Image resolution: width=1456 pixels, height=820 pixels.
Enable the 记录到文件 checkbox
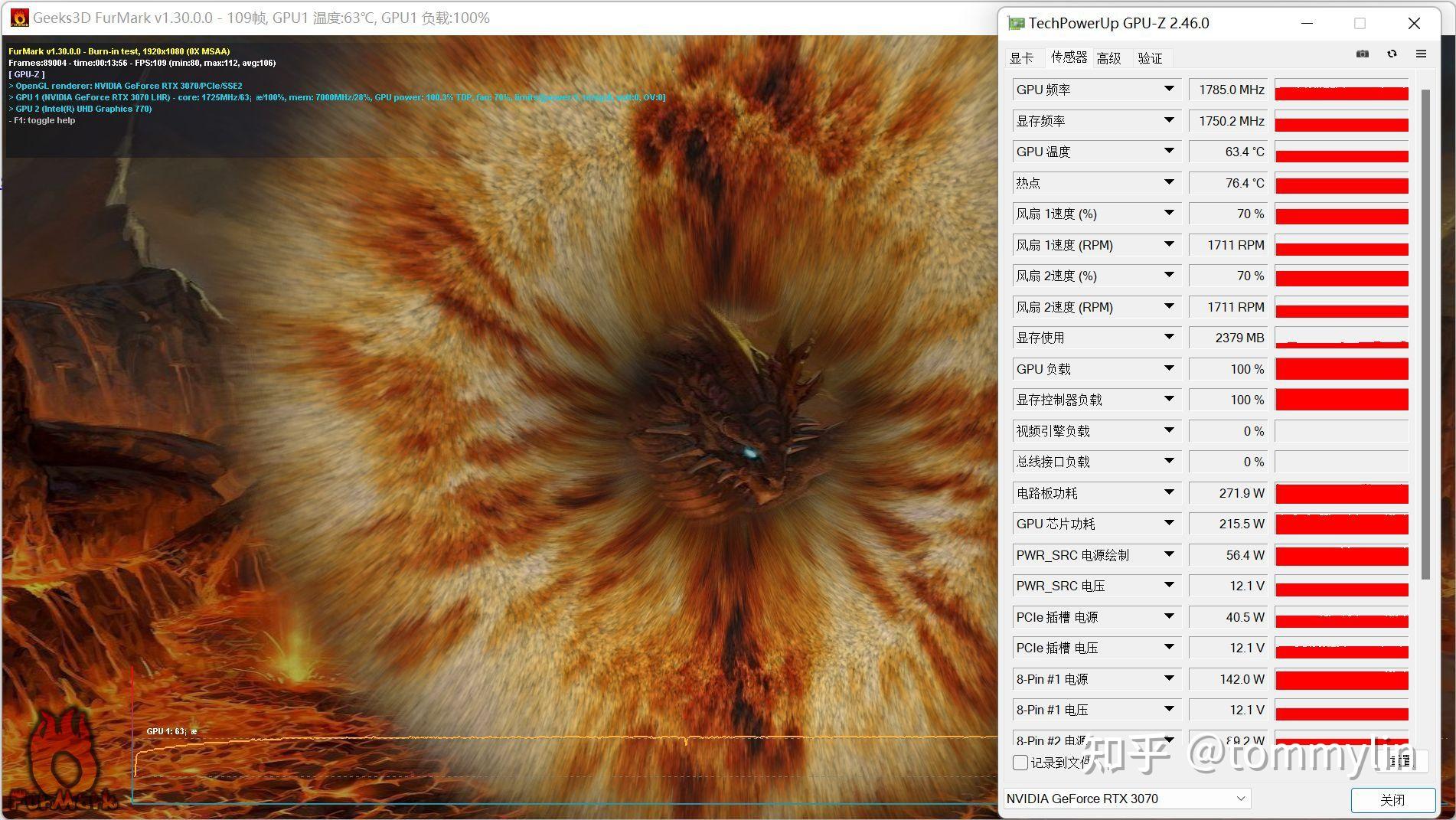click(1020, 763)
